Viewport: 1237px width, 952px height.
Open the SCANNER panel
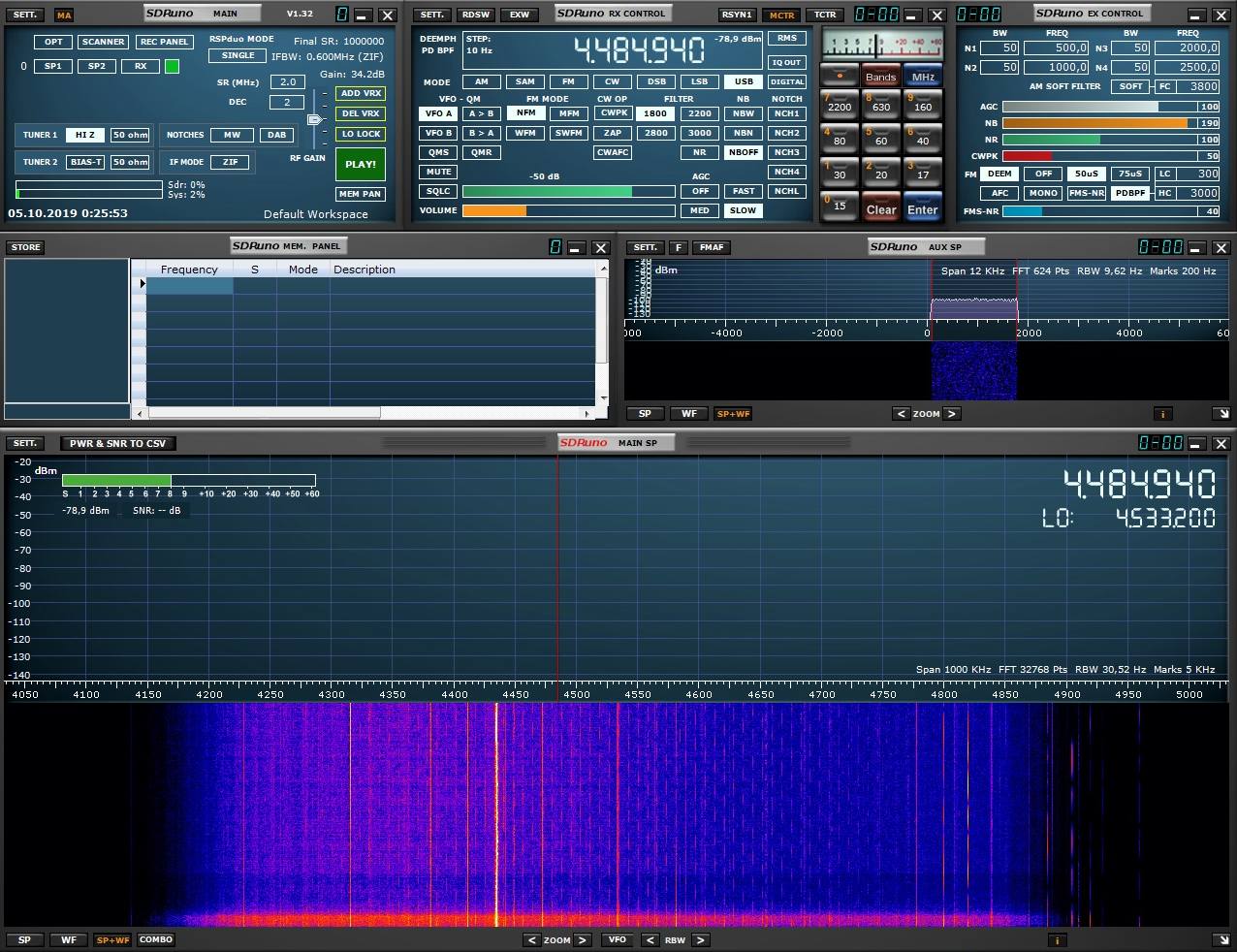[x=103, y=42]
